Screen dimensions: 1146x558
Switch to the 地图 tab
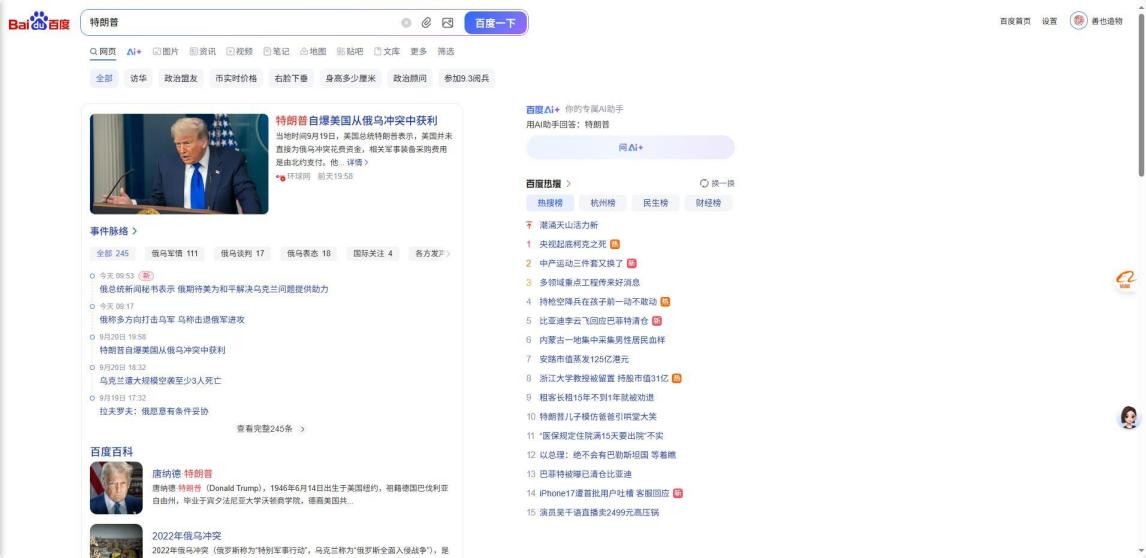(313, 51)
